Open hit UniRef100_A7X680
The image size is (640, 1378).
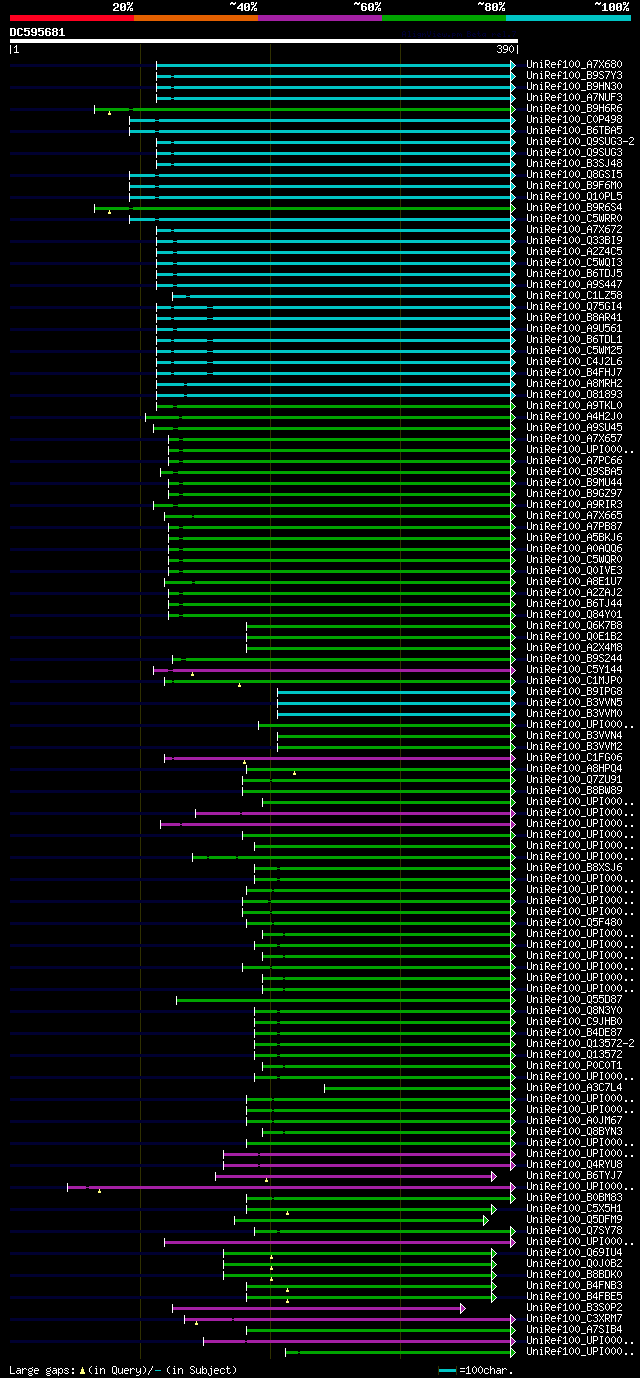coord(574,64)
